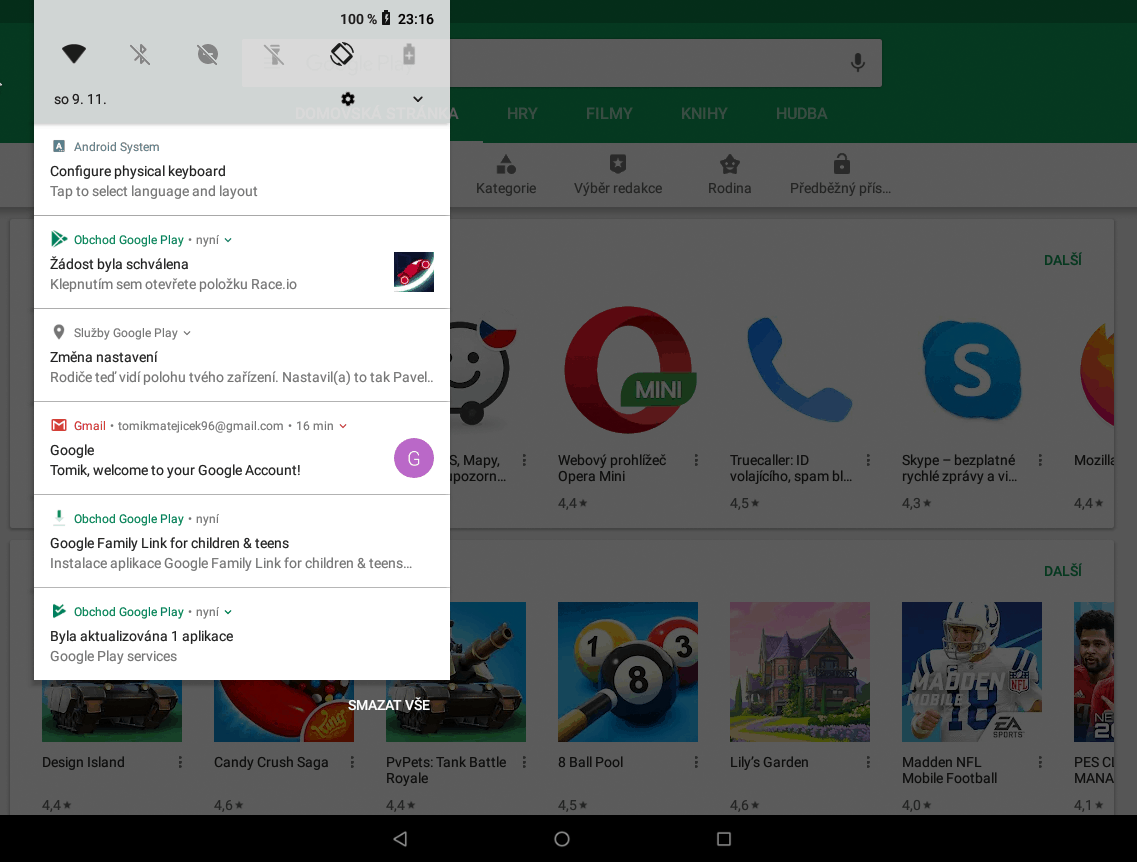Expand the Gmail notification chevron
This screenshot has width=1137, height=862.
click(x=343, y=426)
